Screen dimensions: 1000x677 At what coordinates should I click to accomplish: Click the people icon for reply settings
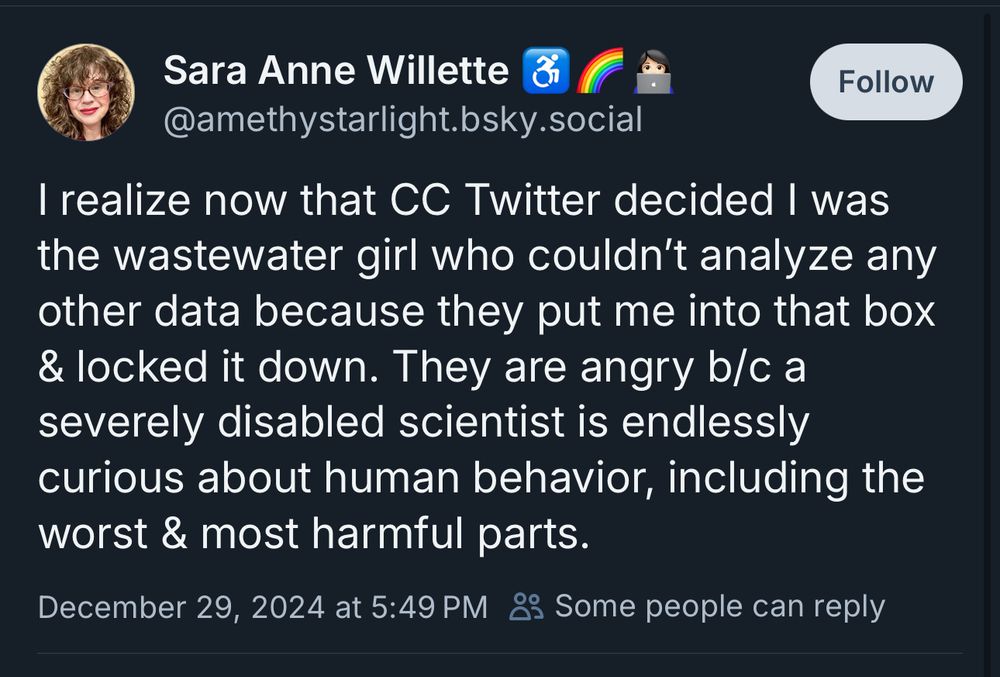[x=526, y=606]
